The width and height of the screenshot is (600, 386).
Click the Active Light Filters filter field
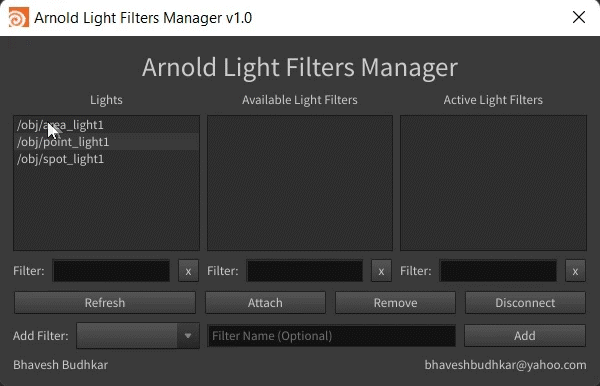498,271
